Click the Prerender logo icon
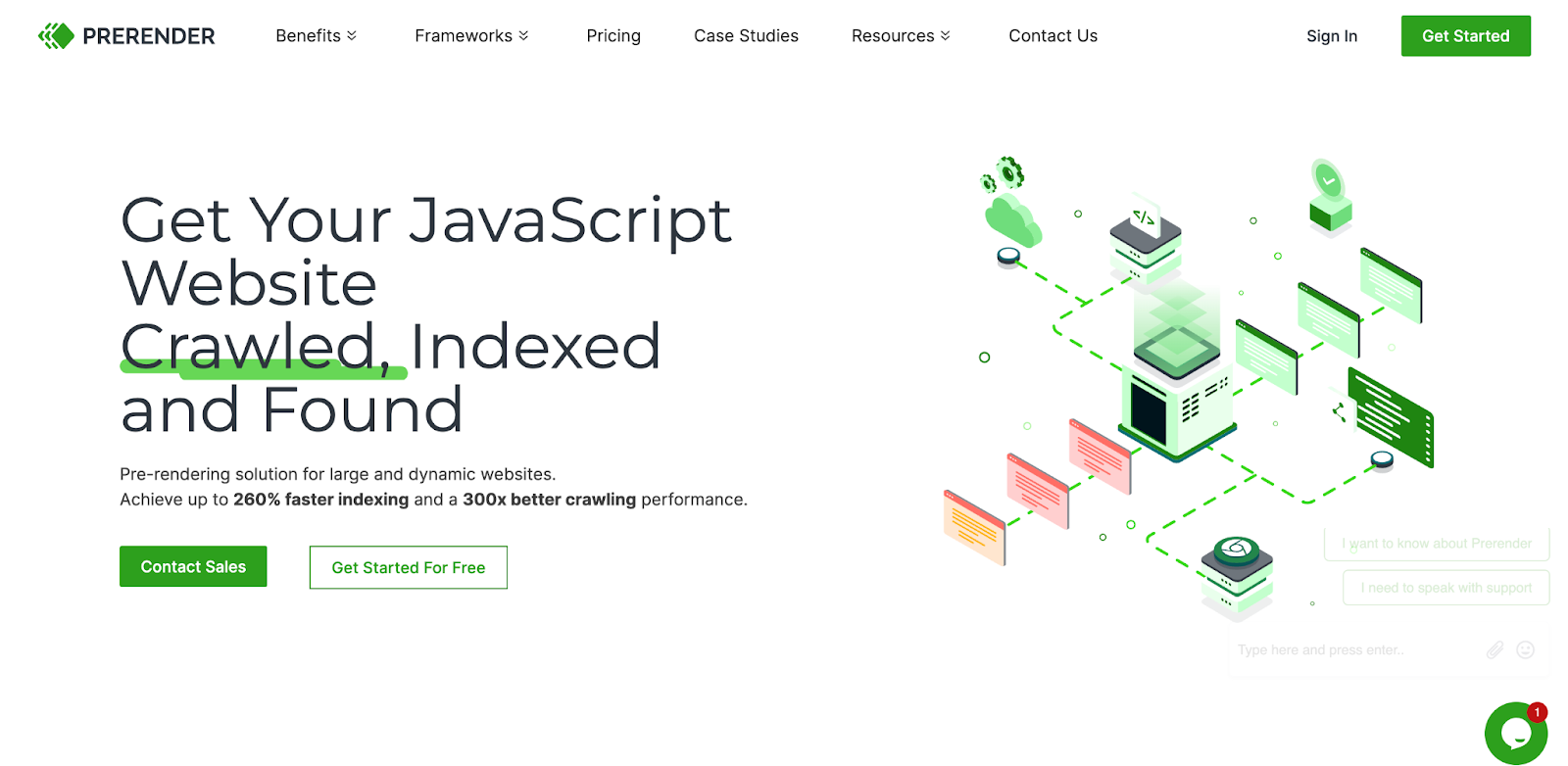Screen dimensions: 1568x766 click(56, 36)
